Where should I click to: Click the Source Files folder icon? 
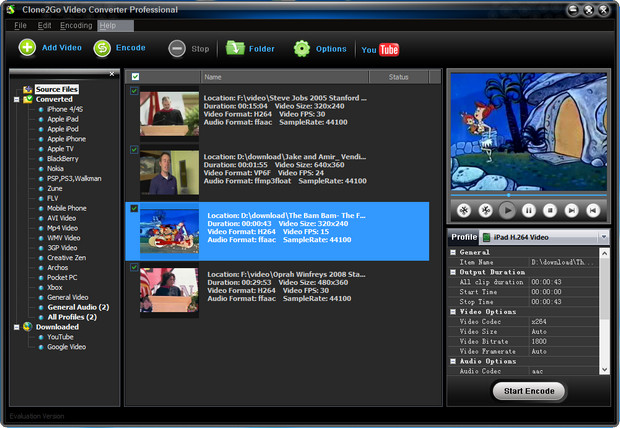point(28,89)
